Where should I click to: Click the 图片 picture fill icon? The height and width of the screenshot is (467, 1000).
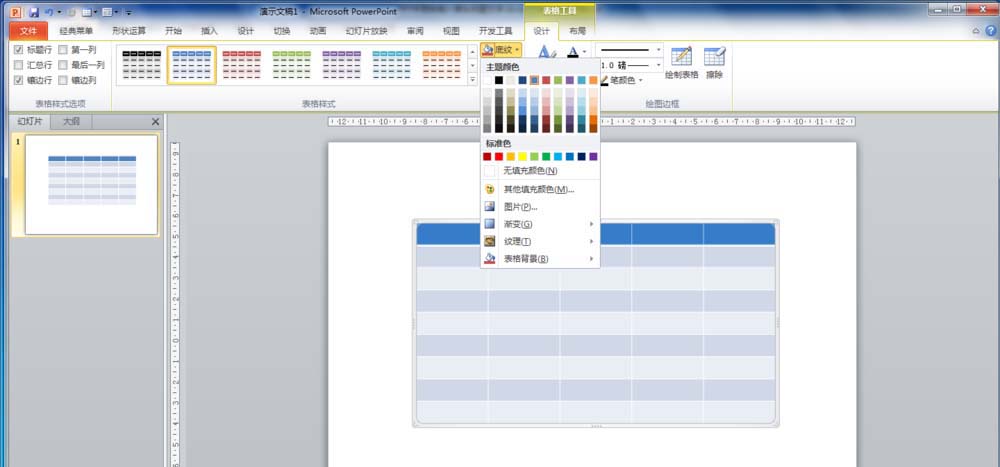tap(490, 207)
